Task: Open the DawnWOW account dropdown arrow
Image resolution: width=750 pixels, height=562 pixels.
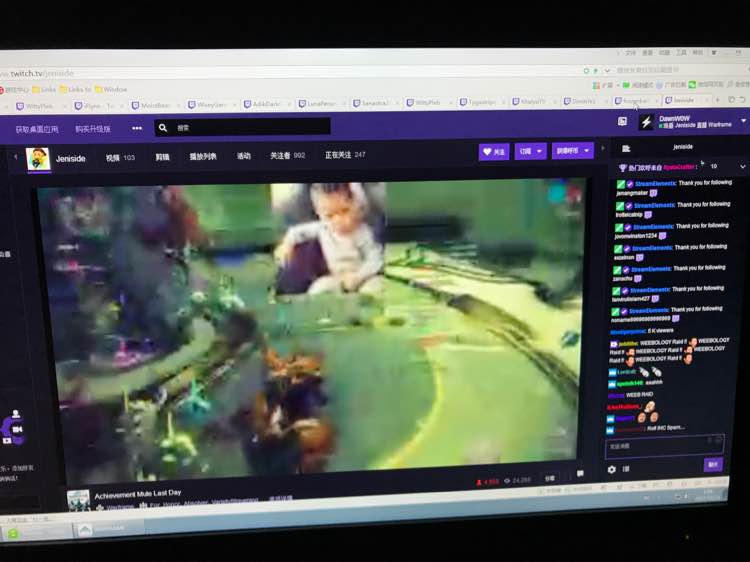Action: pyautogui.click(x=744, y=121)
